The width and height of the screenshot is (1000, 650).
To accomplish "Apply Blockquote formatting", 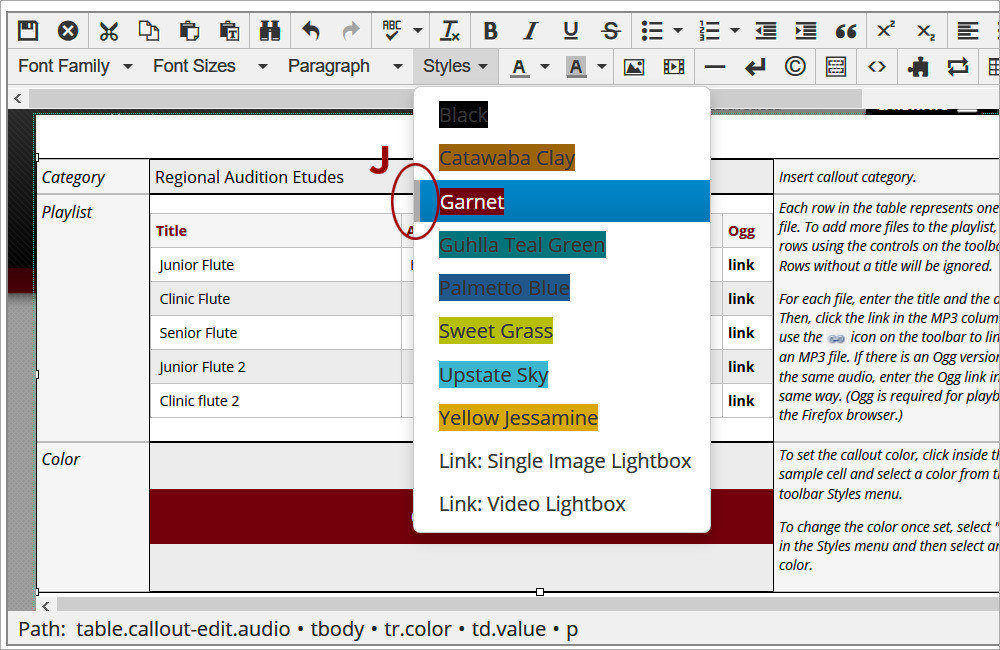I will [846, 31].
